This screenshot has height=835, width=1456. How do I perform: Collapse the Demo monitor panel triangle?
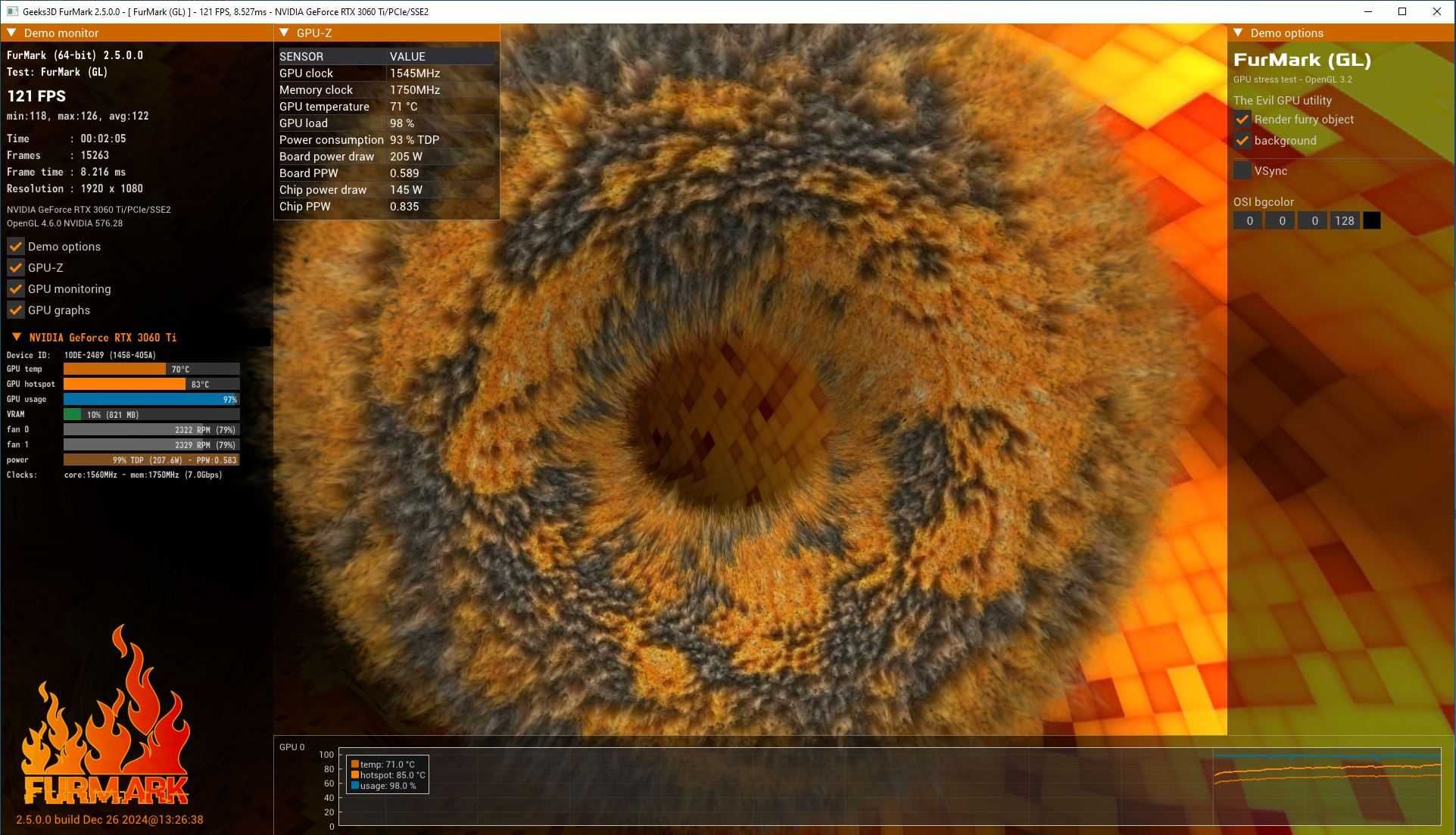coord(11,33)
